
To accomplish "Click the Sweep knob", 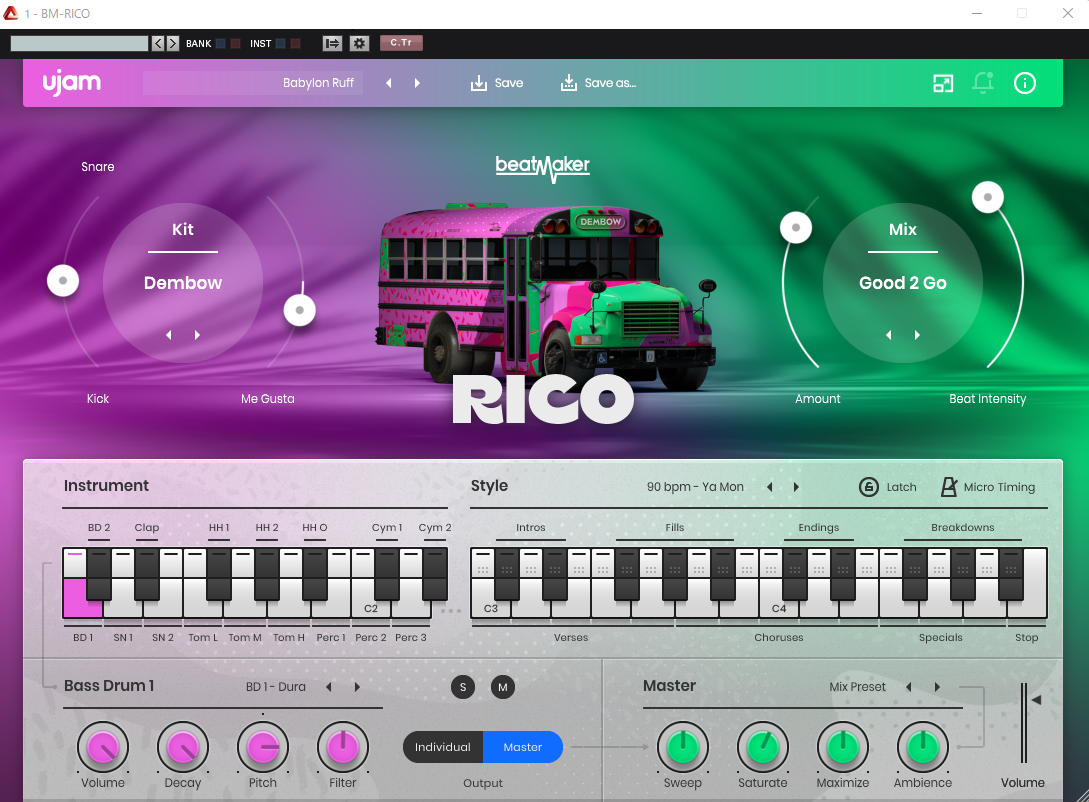I will click(x=683, y=748).
